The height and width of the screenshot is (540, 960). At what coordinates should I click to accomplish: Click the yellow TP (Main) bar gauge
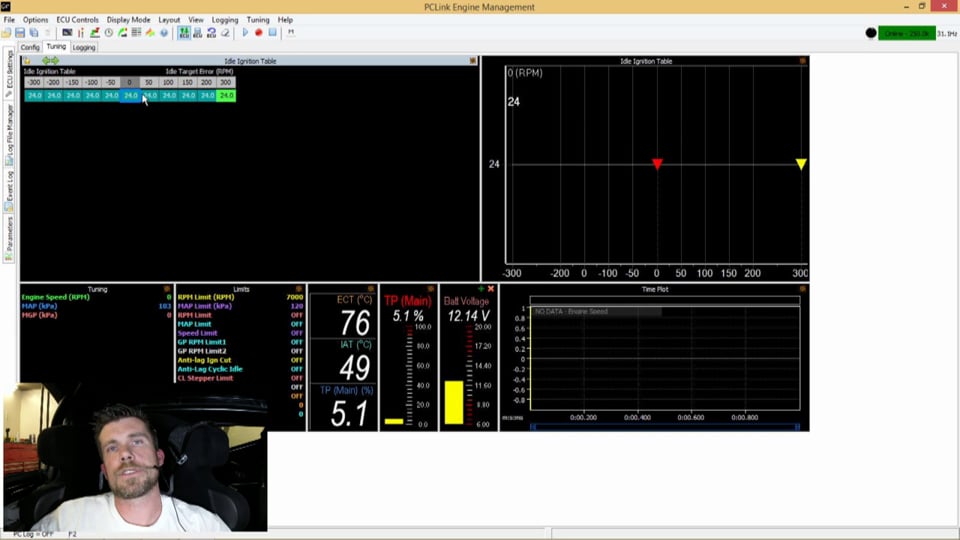point(394,421)
